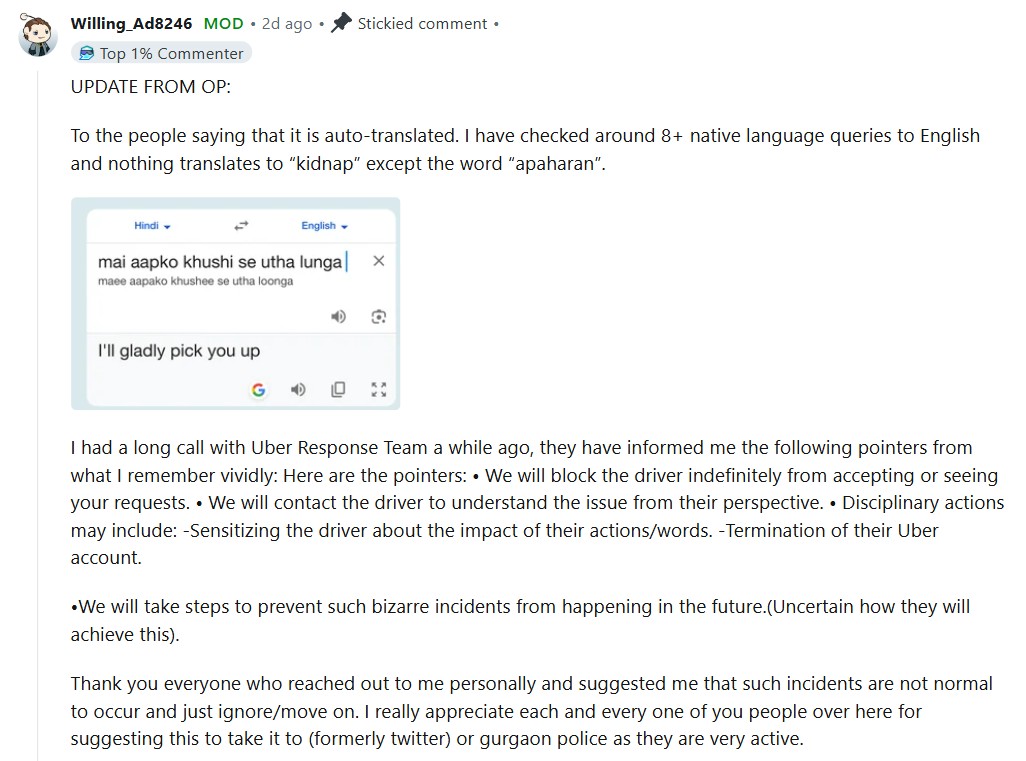Click the 2d ago timestamp
Screen dimensions: 1026x761
(x=287, y=24)
